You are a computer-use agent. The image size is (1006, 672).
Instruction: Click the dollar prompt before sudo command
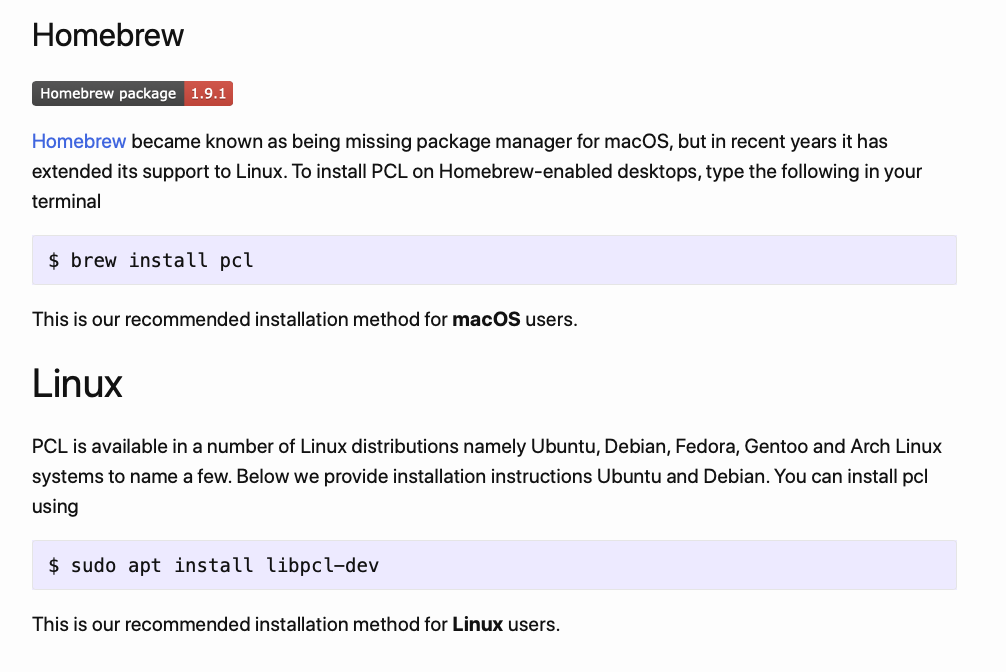(x=54, y=566)
